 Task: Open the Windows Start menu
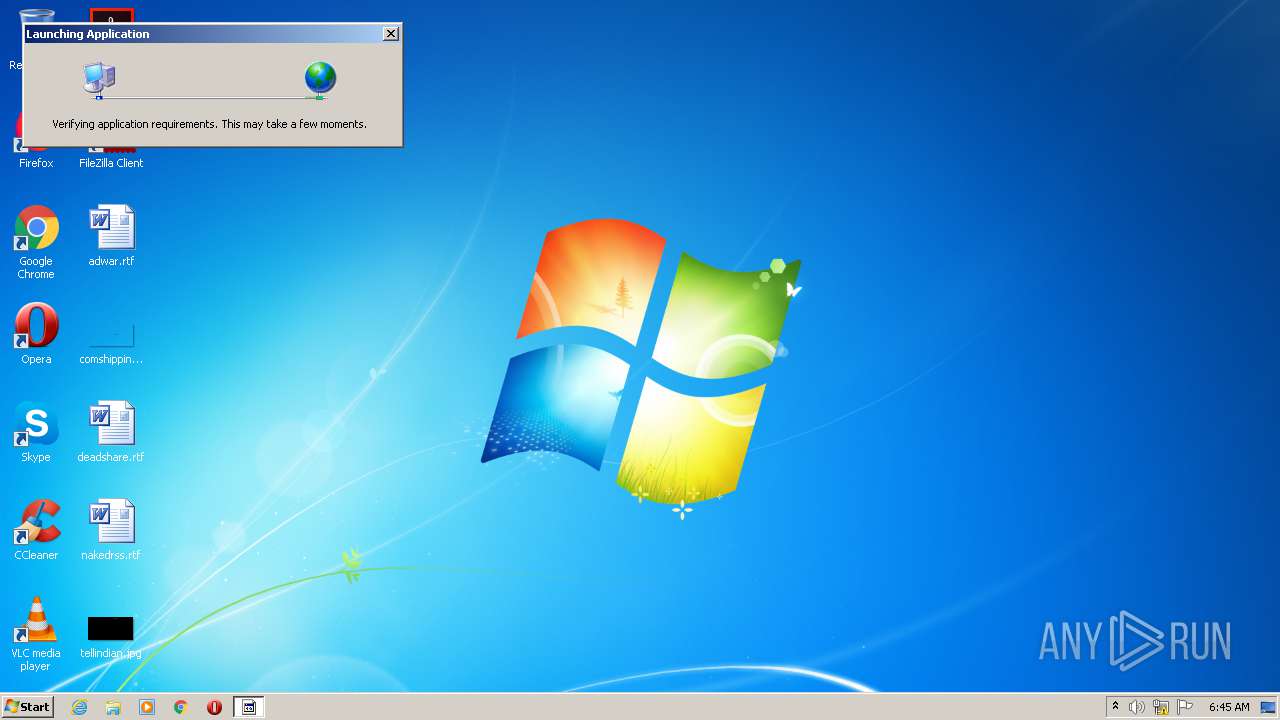click(27, 706)
